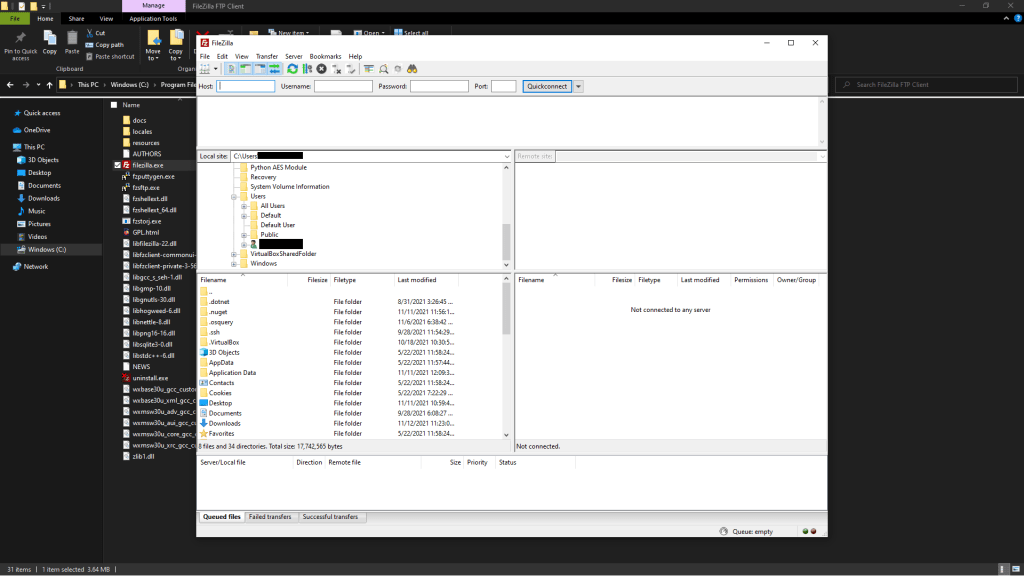Viewport: 1024px width, 576px height.
Task: Cancel current operation with the toolbar icon
Action: pyautogui.click(x=321, y=69)
